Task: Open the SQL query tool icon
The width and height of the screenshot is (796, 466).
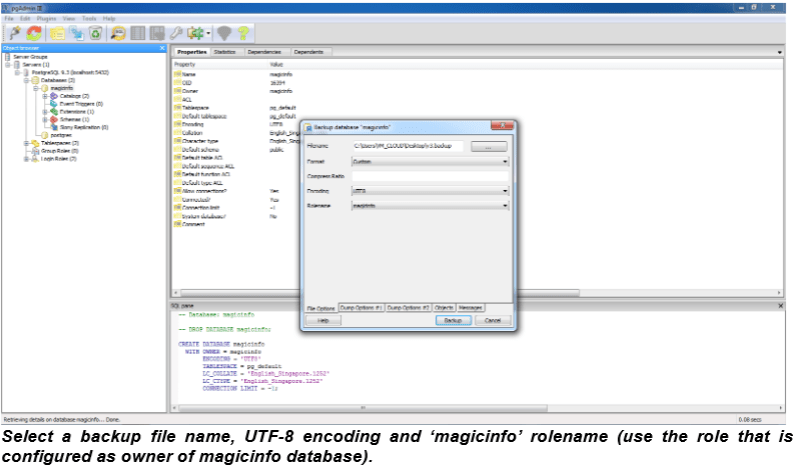Action: (118, 34)
